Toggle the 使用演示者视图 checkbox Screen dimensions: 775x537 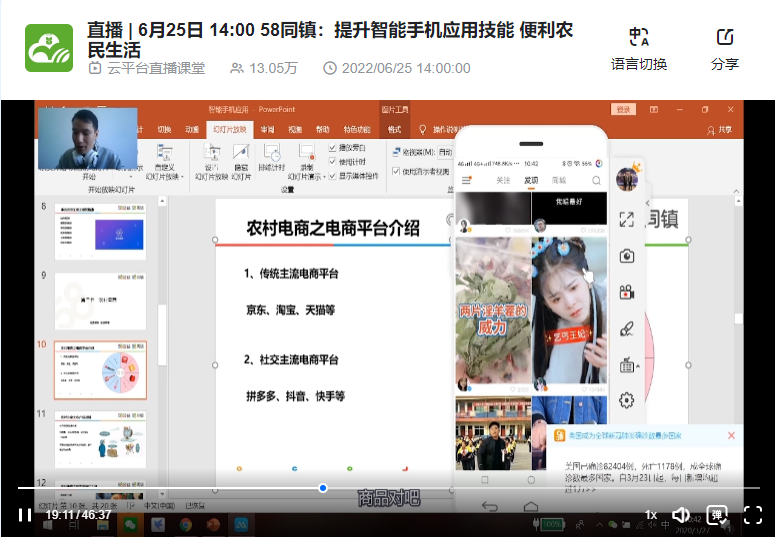click(395, 171)
